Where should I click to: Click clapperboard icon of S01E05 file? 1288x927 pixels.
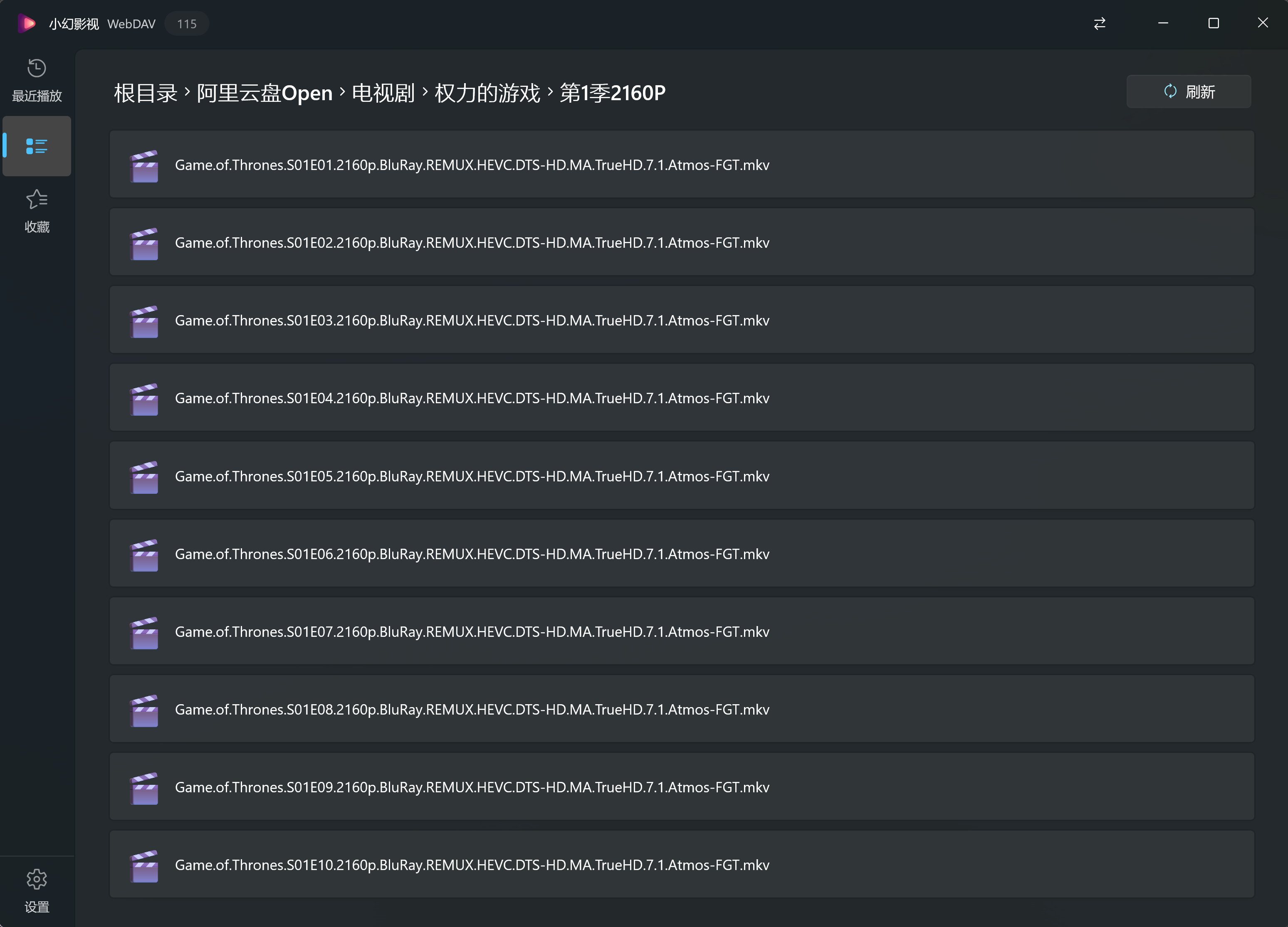point(143,477)
